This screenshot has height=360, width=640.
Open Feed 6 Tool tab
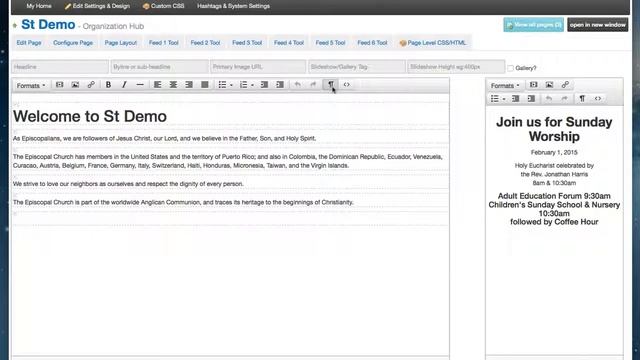(372, 43)
